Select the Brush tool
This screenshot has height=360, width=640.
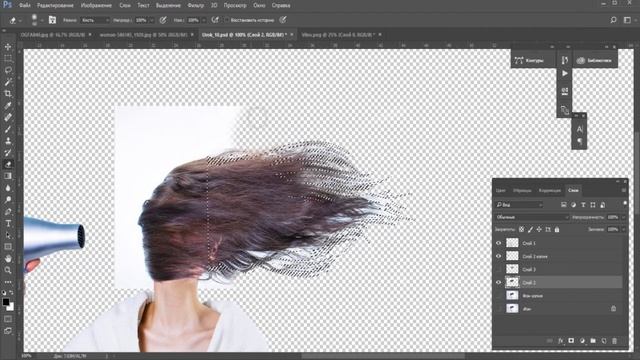coord(8,129)
